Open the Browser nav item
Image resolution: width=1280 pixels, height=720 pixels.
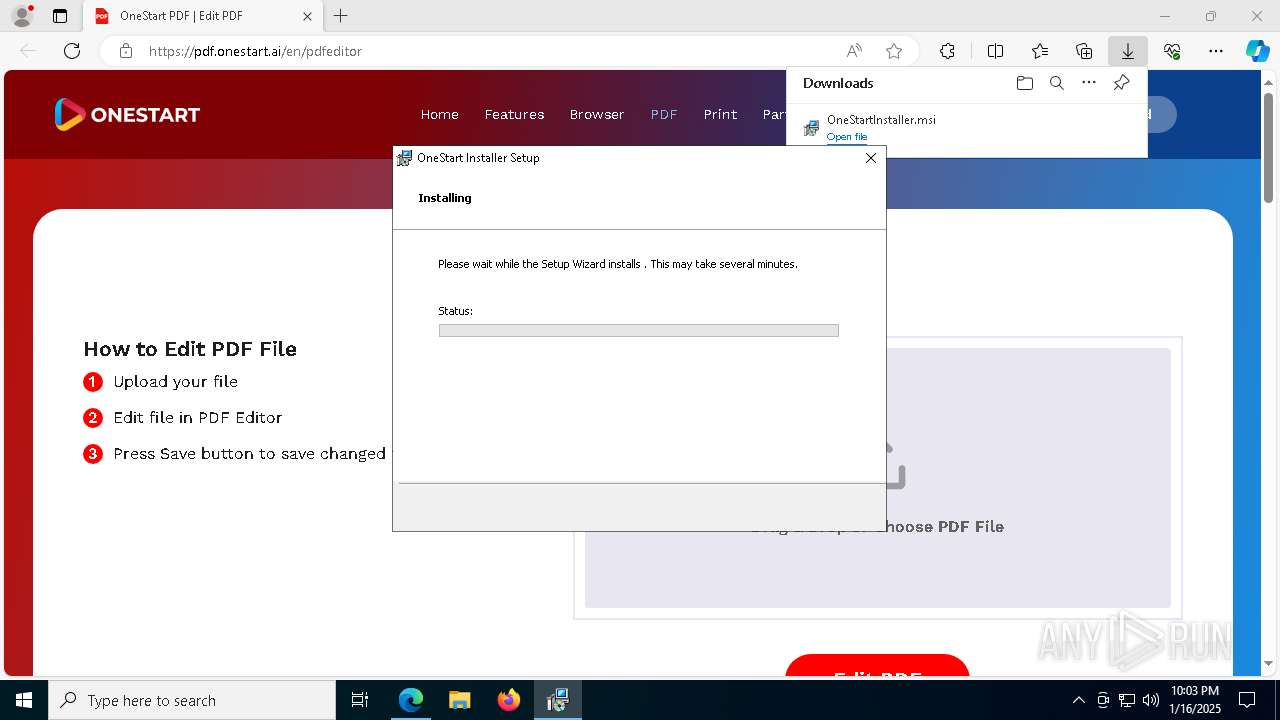tap(597, 114)
